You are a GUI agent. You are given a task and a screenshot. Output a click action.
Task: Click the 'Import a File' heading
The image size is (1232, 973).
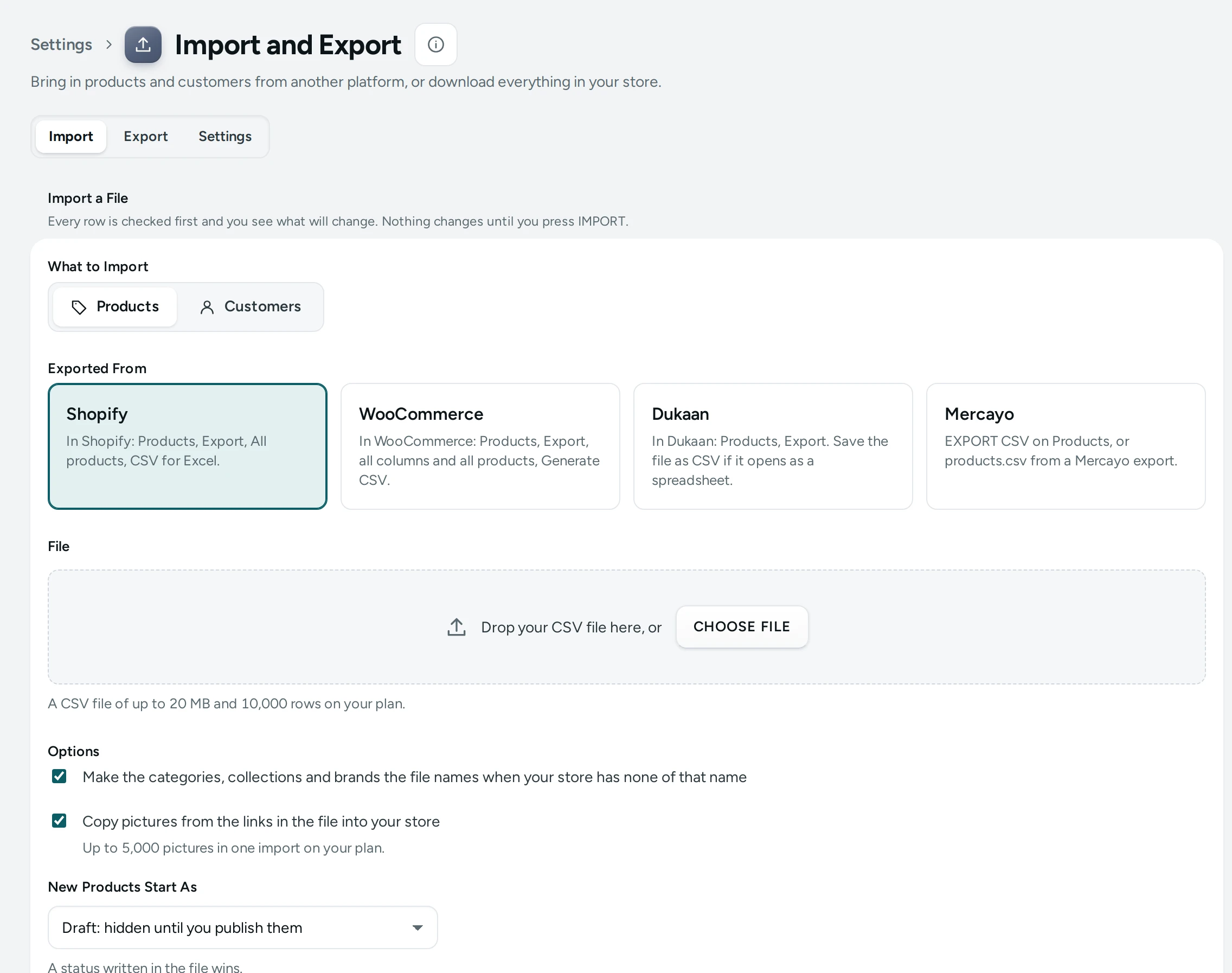pos(88,199)
